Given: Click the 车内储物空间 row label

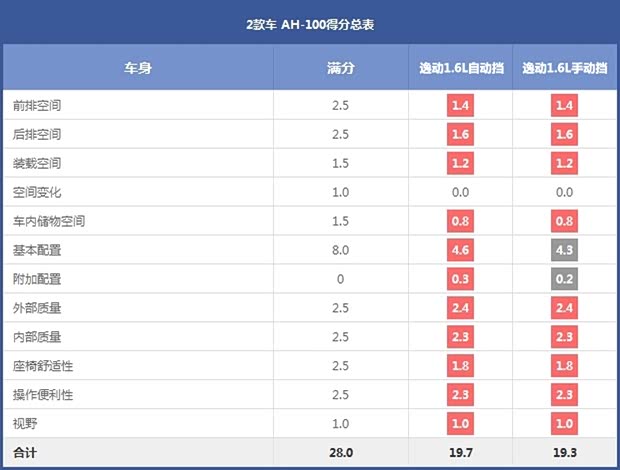Looking at the screenshot, I should [x=49, y=221].
